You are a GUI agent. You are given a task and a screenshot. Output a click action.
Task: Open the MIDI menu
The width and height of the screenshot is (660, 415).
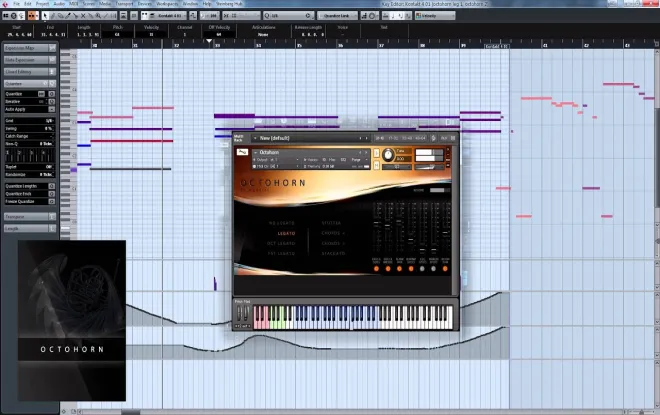coord(73,4)
